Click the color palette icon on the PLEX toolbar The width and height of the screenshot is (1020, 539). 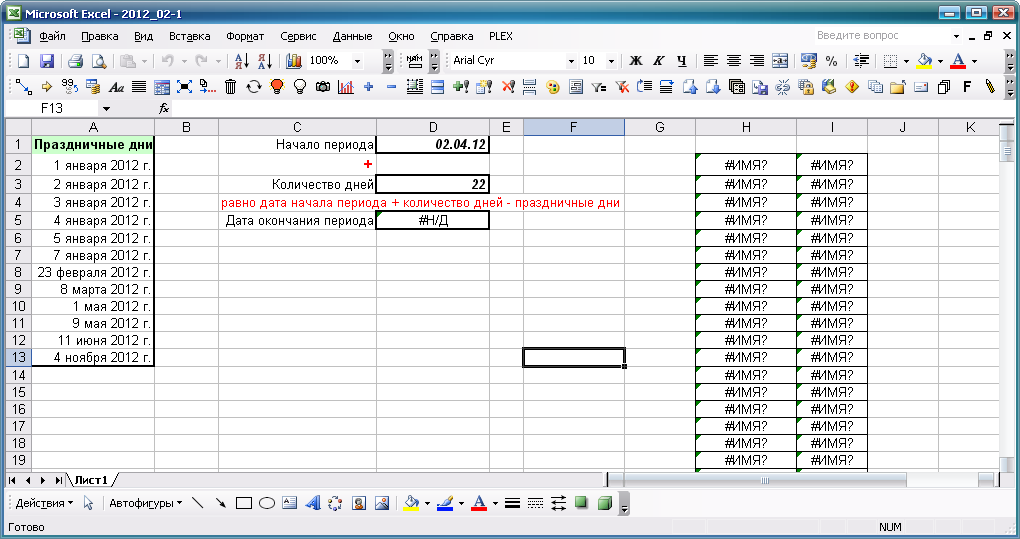(553, 86)
